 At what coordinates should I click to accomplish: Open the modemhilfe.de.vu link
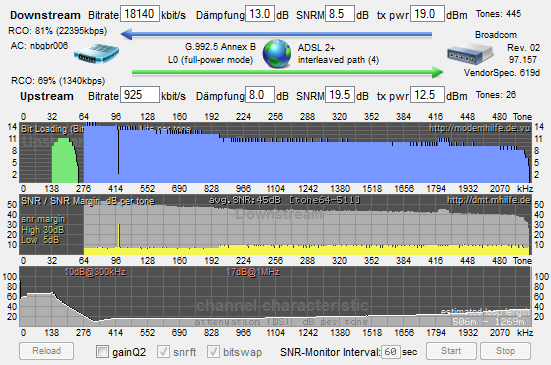tap(480, 128)
